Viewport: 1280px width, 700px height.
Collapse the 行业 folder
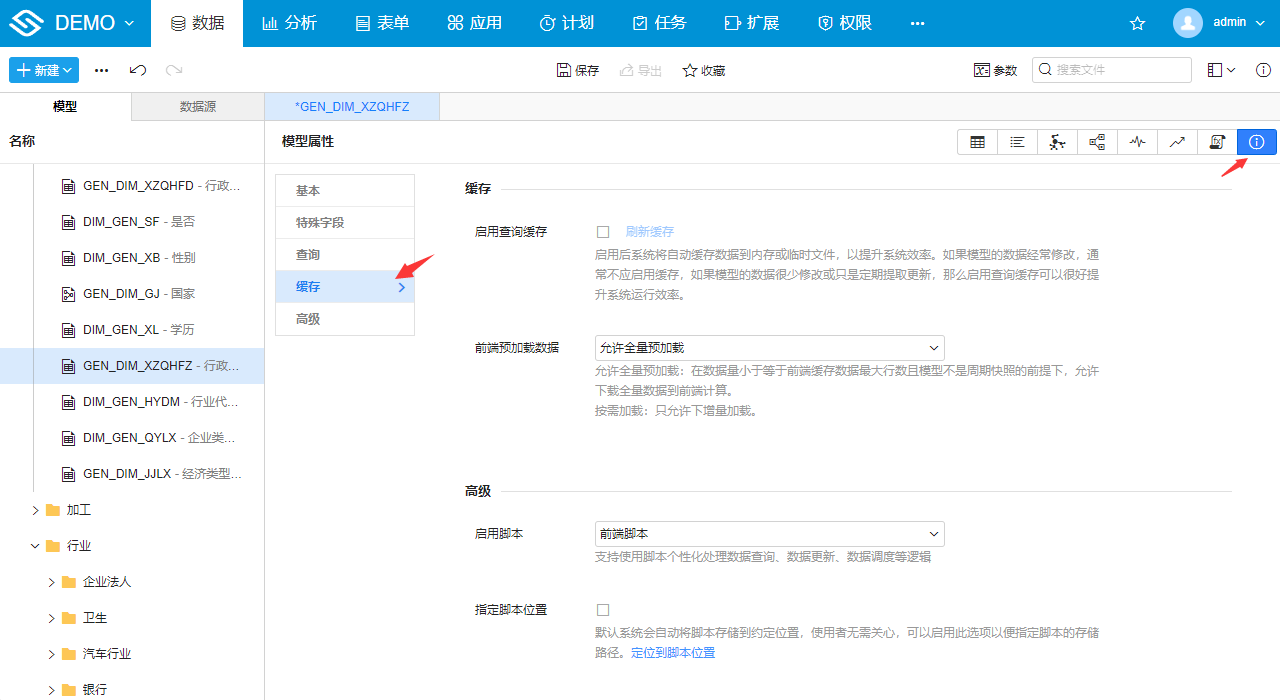(36, 546)
